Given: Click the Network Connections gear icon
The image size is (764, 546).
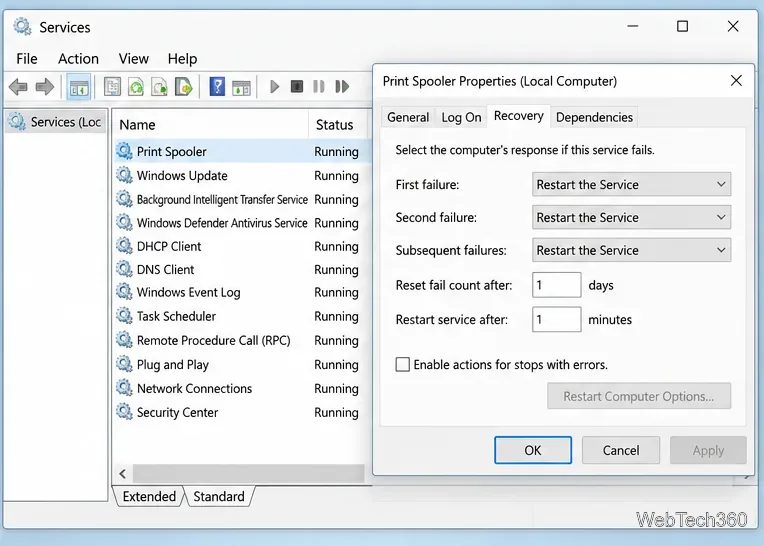Looking at the screenshot, I should pyautogui.click(x=124, y=388).
